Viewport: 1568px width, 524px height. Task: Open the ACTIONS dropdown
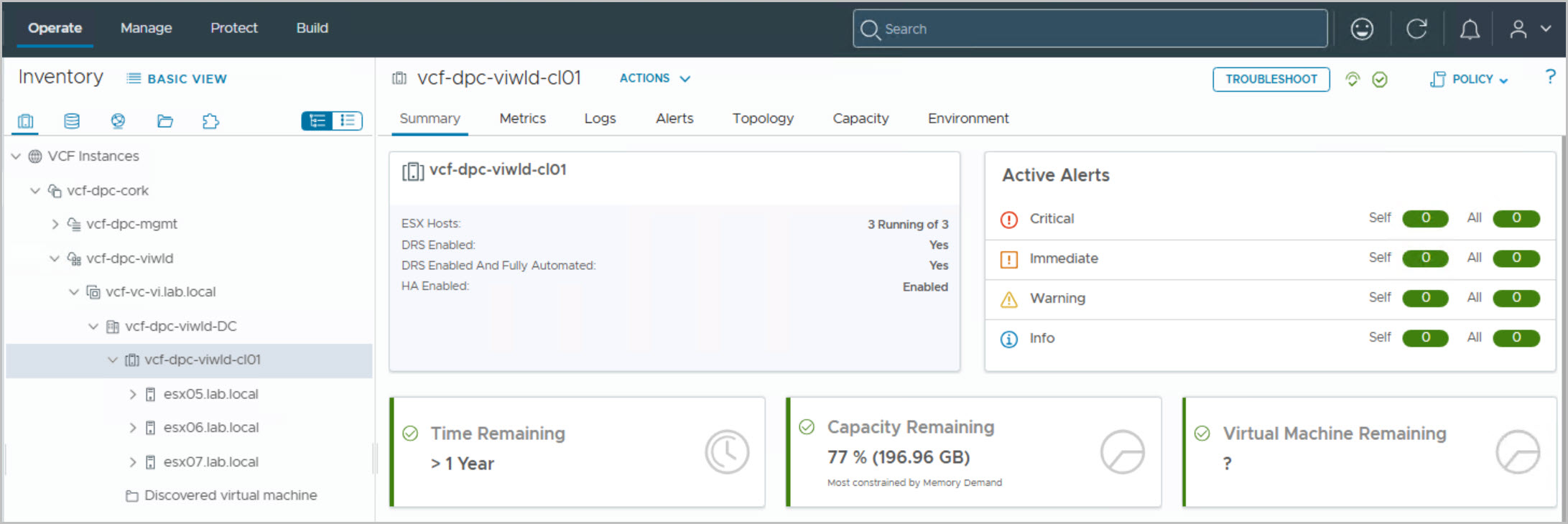click(655, 78)
